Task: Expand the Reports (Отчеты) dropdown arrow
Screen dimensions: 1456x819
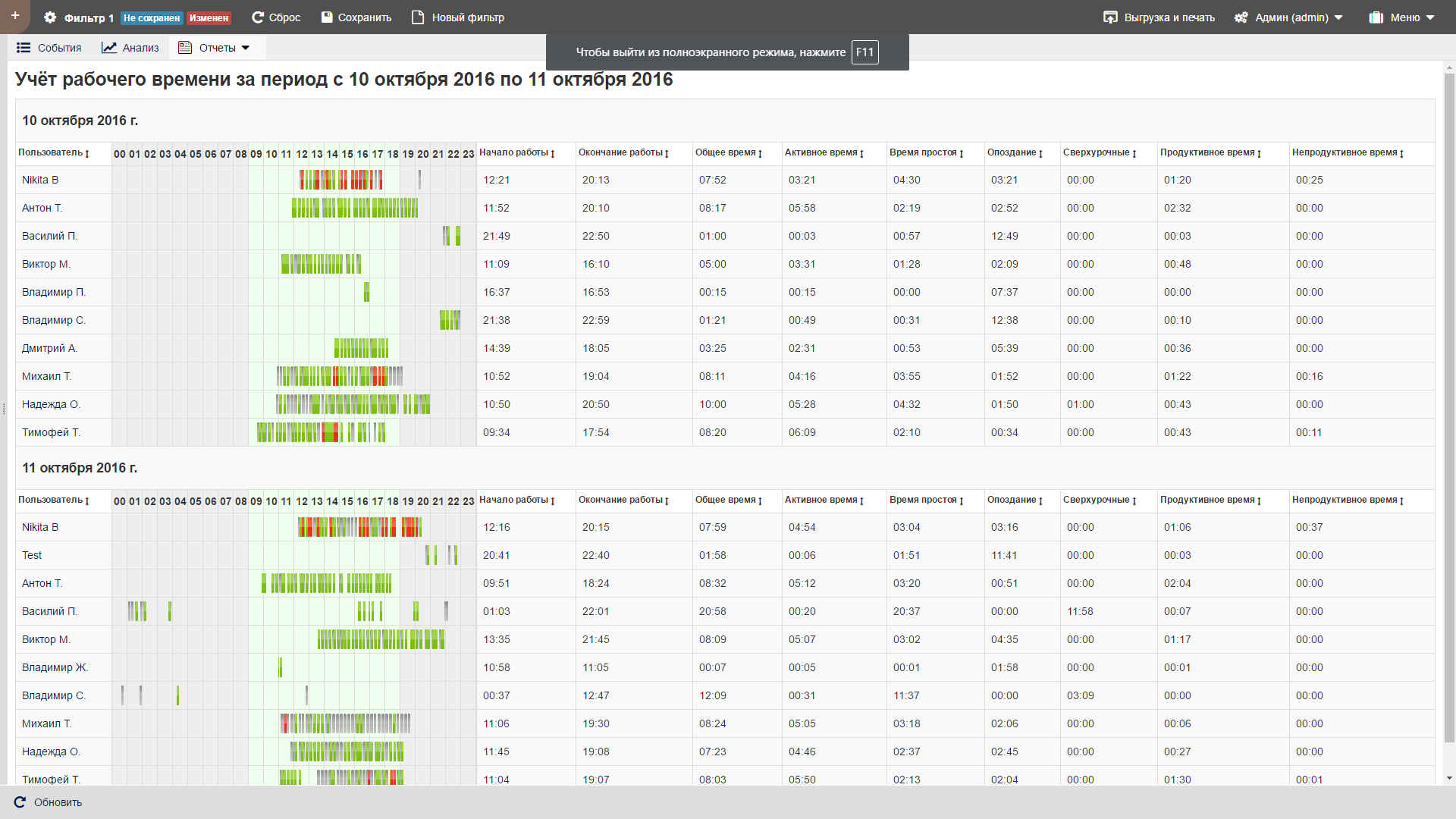Action: [x=246, y=48]
